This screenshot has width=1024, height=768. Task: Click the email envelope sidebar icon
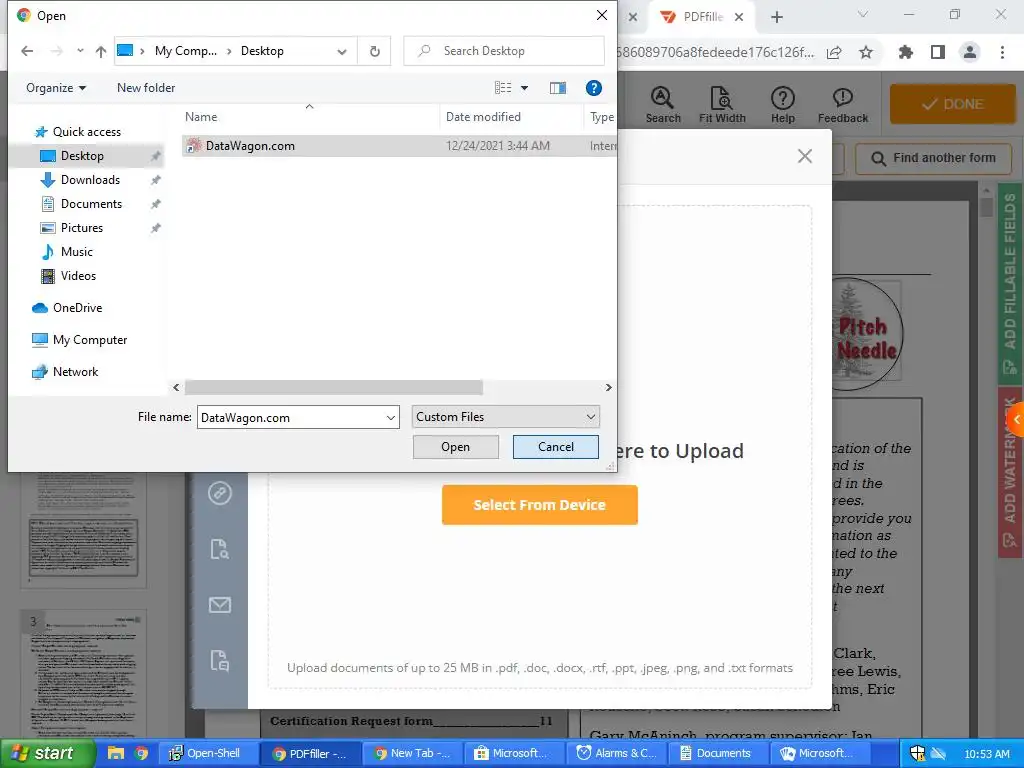[x=219, y=605]
